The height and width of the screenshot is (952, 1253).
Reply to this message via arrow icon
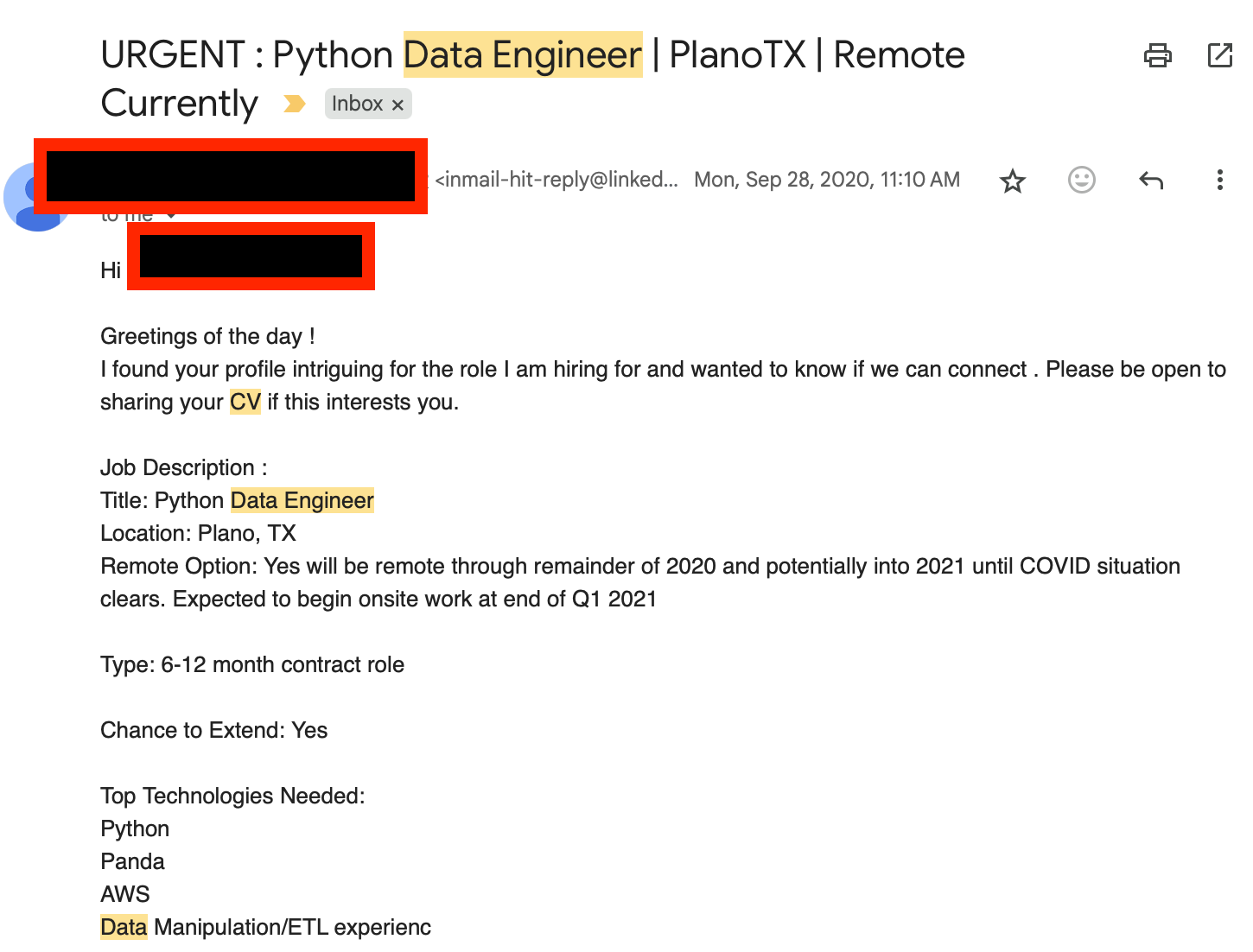(x=1151, y=180)
